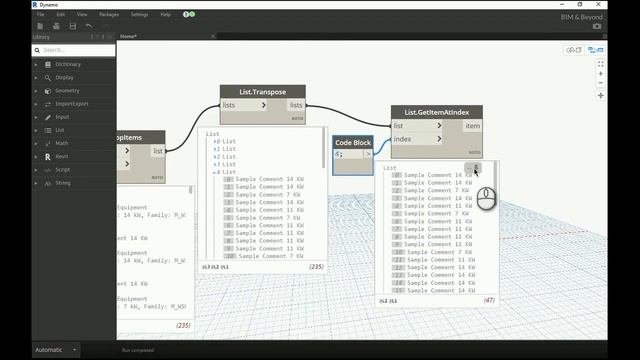Click the Transpose preview vertical scrollbar
The width and height of the screenshot is (640, 360).
(324, 148)
